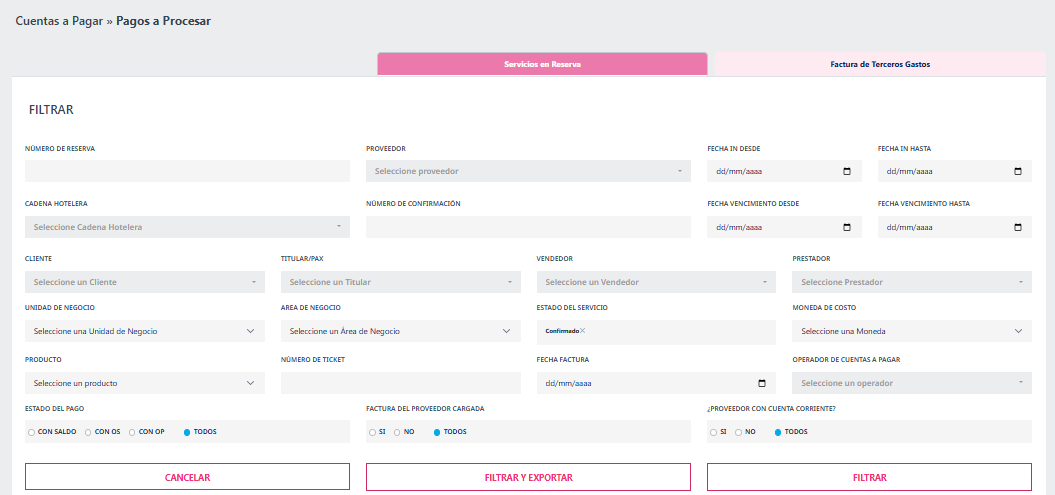Open the Seleccione un Vendedor dropdown
The height and width of the screenshot is (495, 1055).
[656, 282]
